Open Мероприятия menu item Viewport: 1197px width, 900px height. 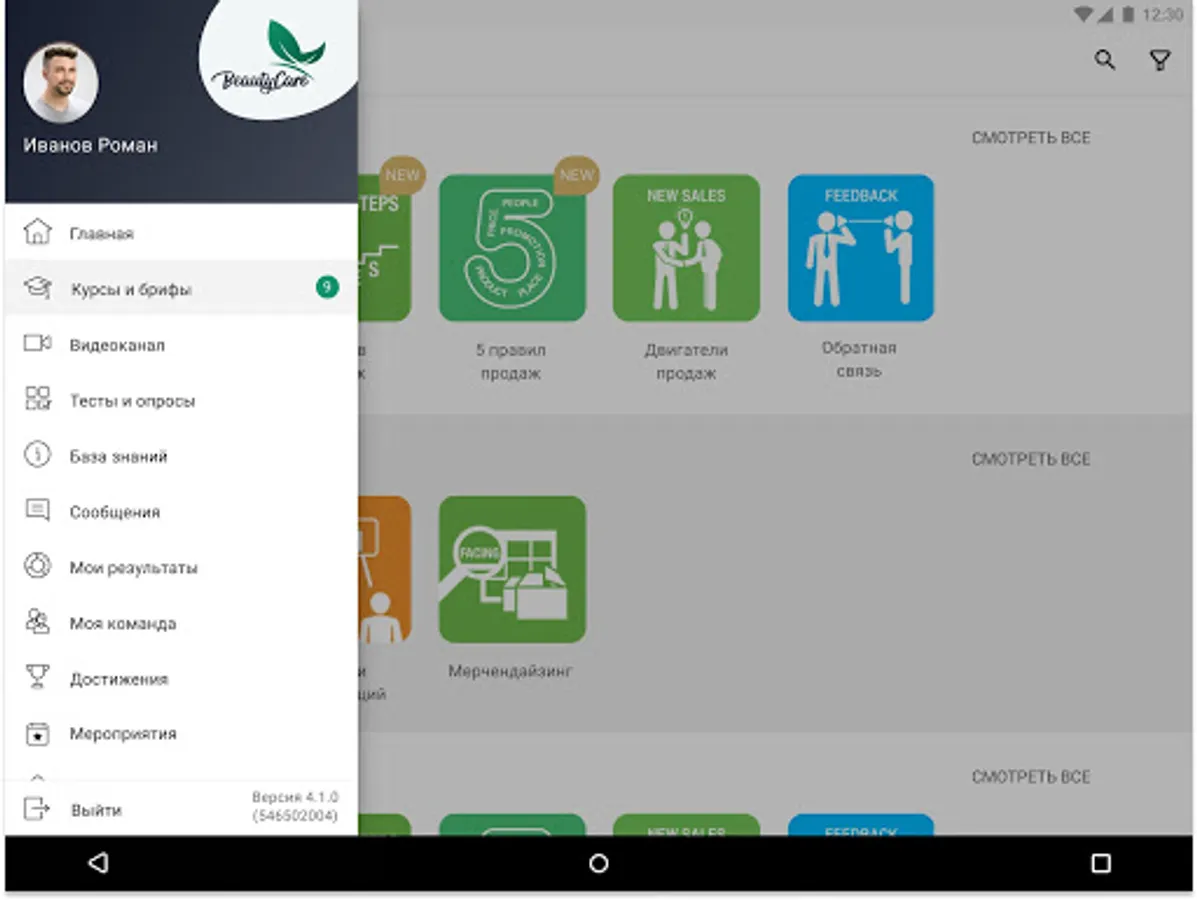tap(181, 734)
